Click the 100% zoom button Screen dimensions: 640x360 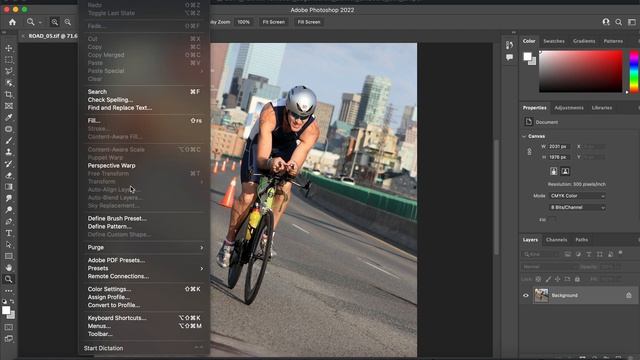click(x=244, y=22)
